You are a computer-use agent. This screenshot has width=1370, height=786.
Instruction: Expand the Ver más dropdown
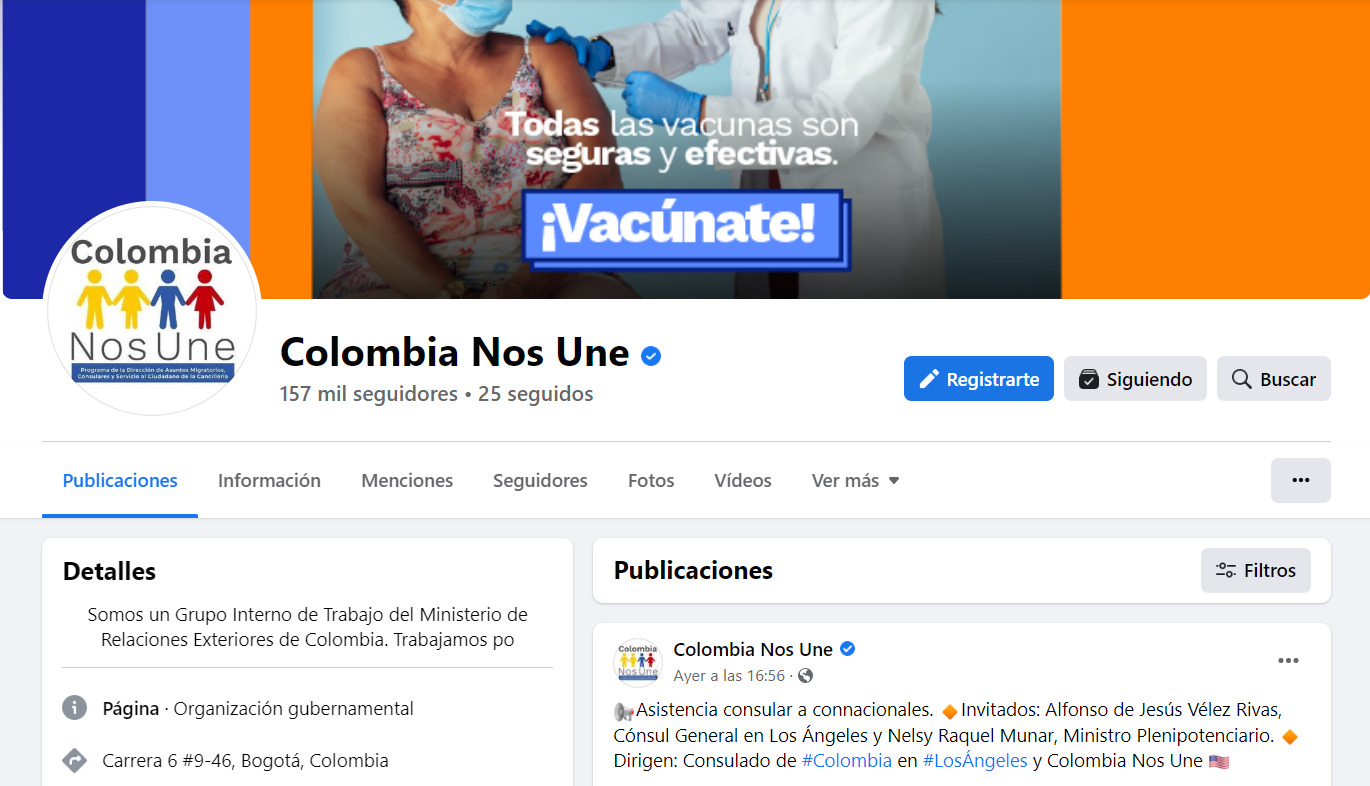856,481
